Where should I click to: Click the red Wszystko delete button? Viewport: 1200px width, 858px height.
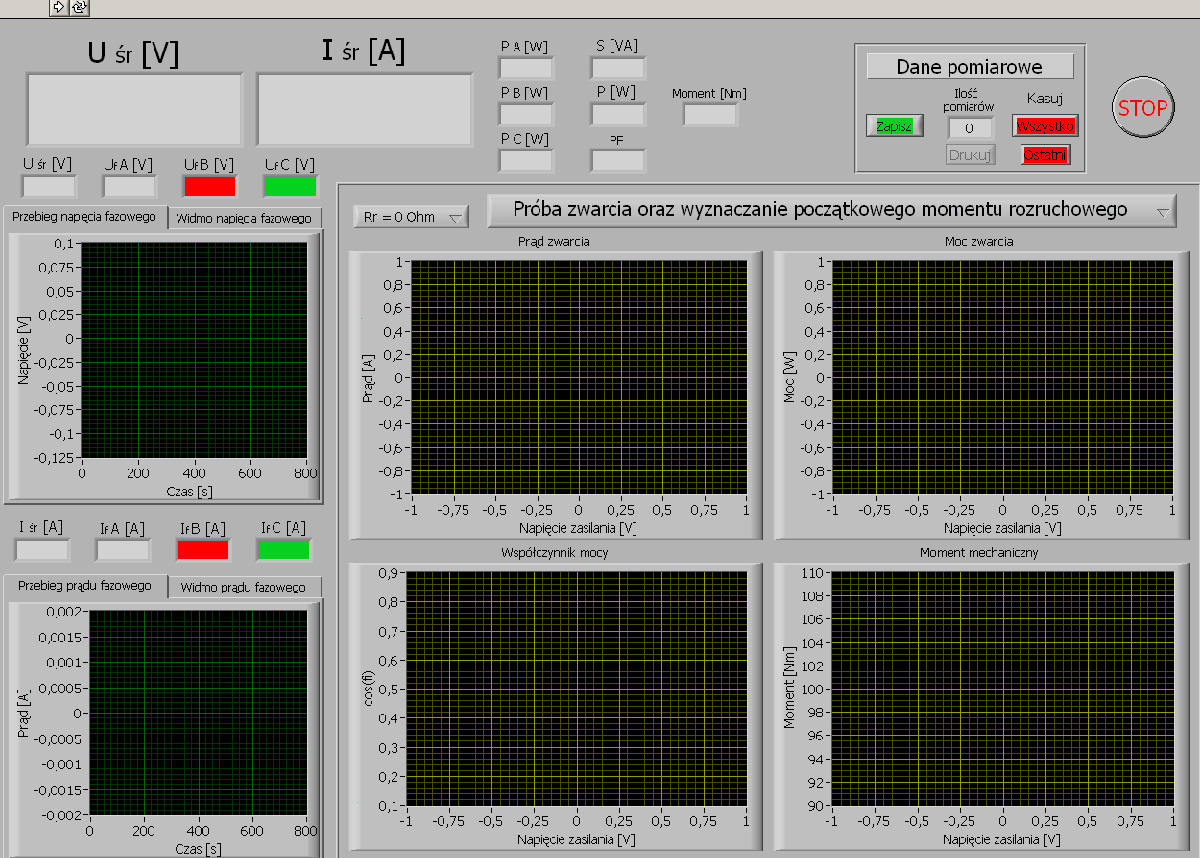click(1045, 126)
